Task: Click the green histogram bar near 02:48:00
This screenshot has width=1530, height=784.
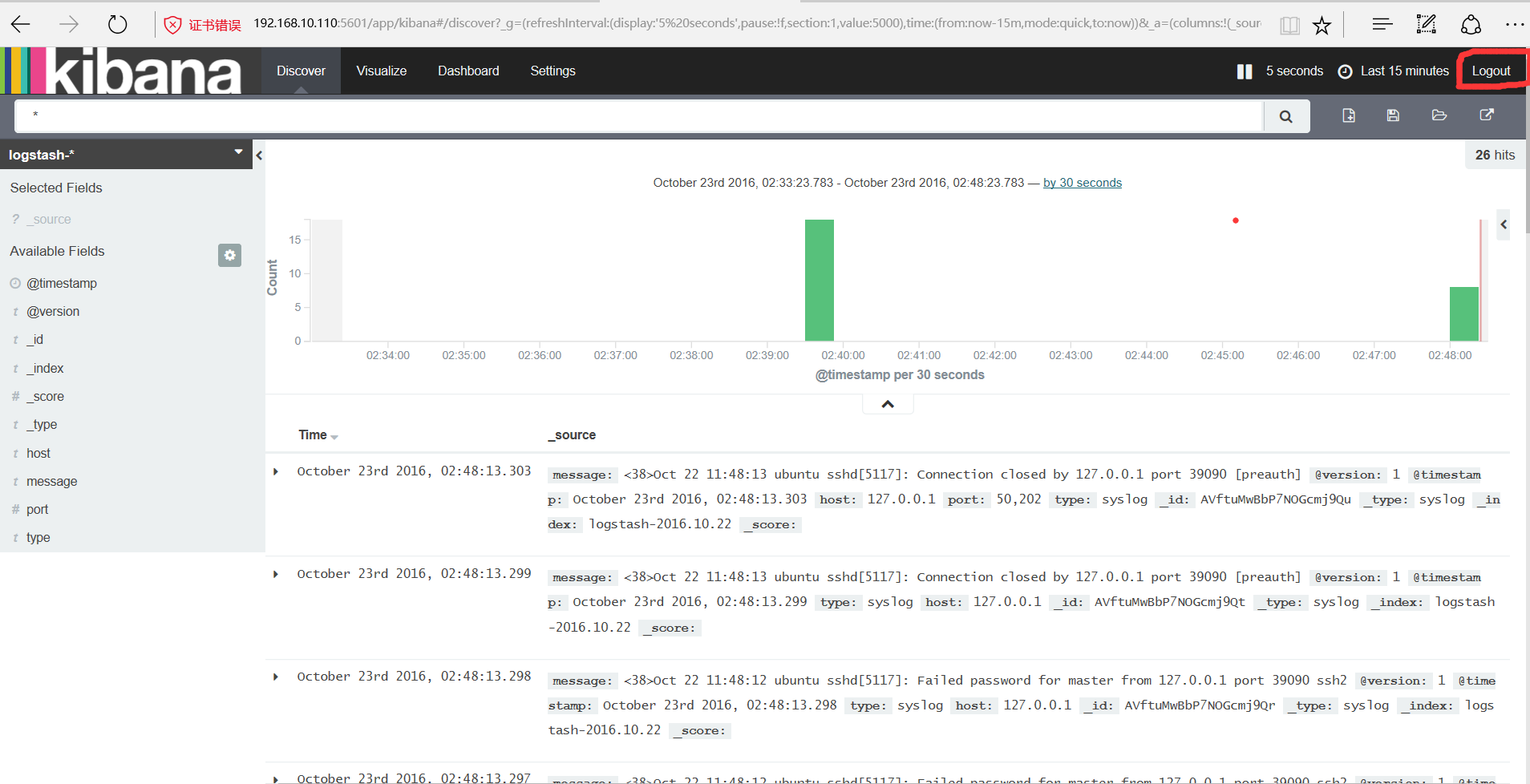Action: click(x=1464, y=314)
